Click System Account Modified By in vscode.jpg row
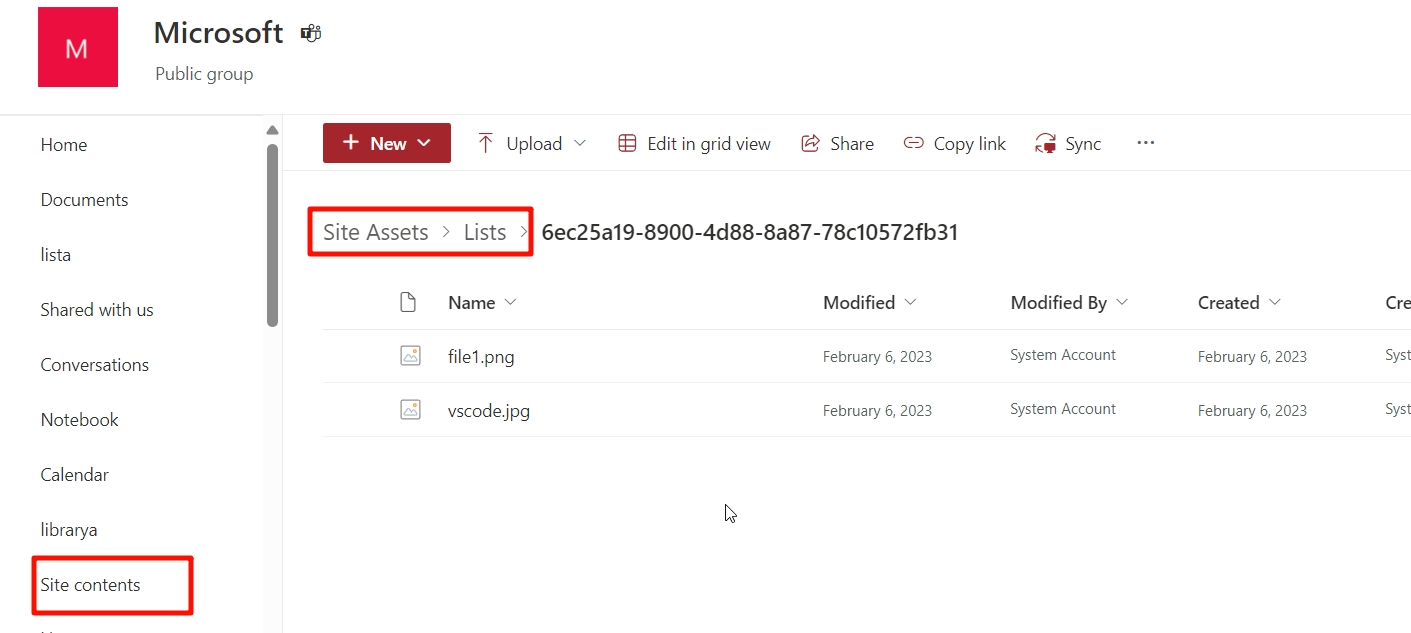 pyautogui.click(x=1063, y=409)
